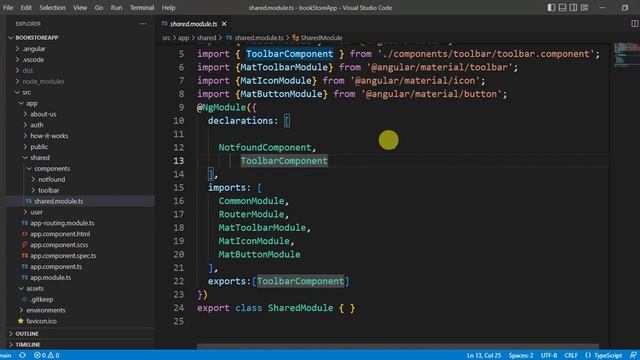Viewport: 640px width, 360px height.
Task: Expand the environments folder
Action: (46, 310)
